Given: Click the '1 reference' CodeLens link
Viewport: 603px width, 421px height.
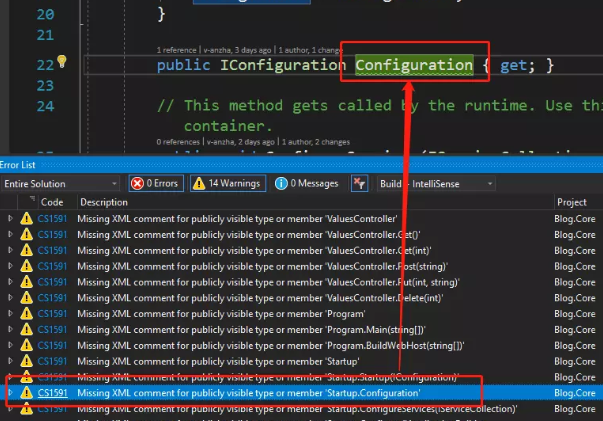Looking at the screenshot, I should click(177, 50).
